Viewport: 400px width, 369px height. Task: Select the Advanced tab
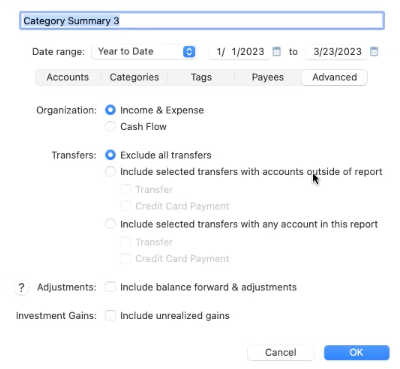tap(335, 77)
